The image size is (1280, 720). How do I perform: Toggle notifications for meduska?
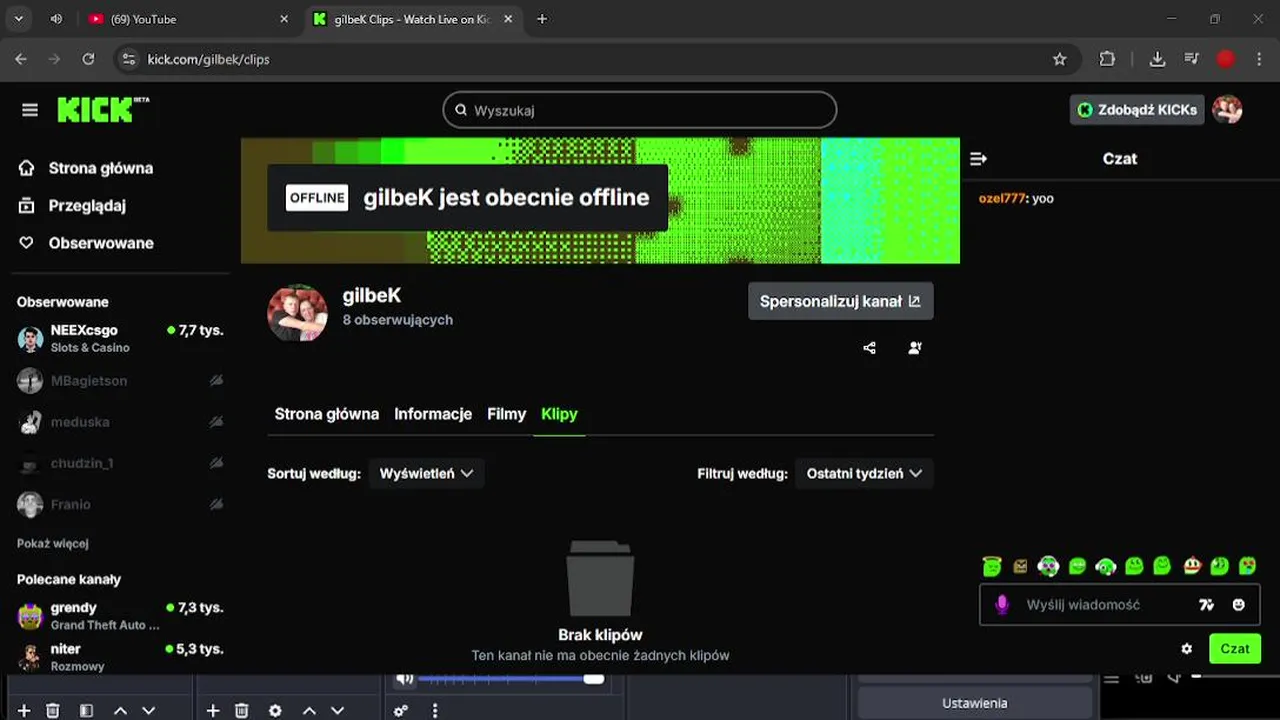pos(216,422)
